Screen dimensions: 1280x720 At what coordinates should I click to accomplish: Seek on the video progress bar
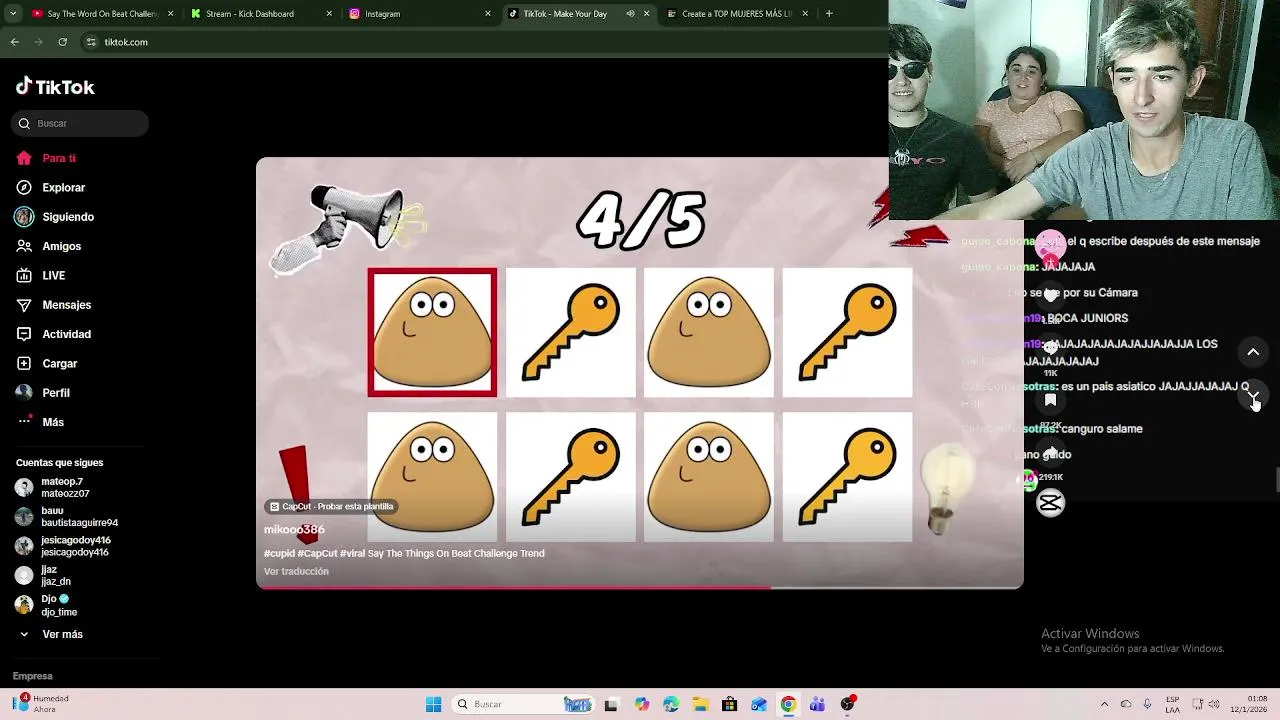(640, 587)
